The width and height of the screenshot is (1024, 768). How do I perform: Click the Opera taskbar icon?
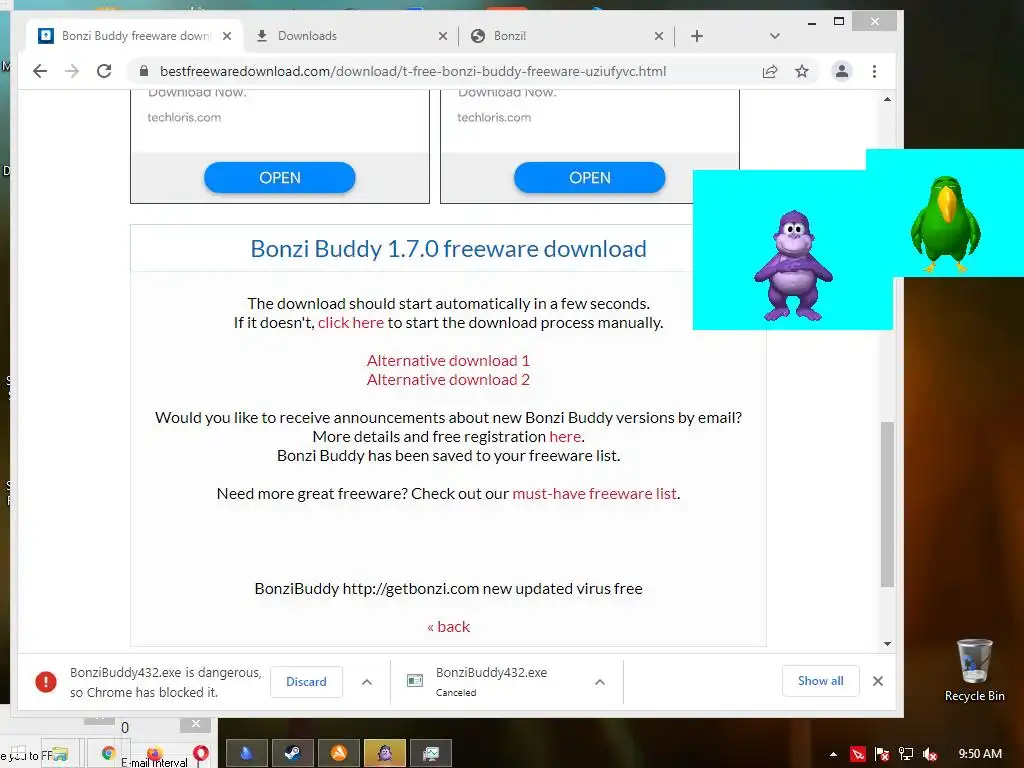pos(200,754)
